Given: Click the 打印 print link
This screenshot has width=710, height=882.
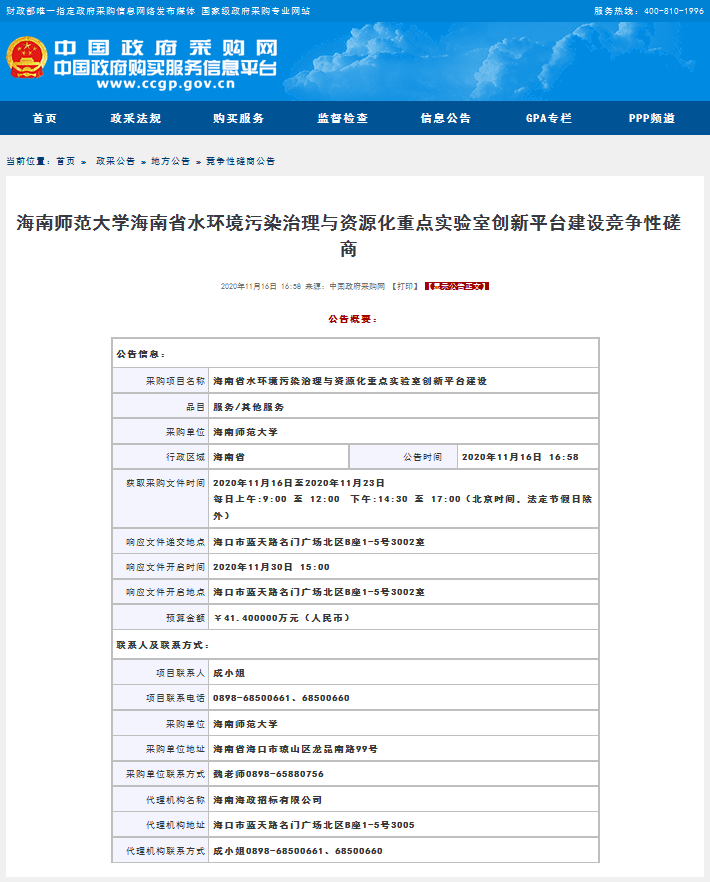Looking at the screenshot, I should (x=405, y=286).
